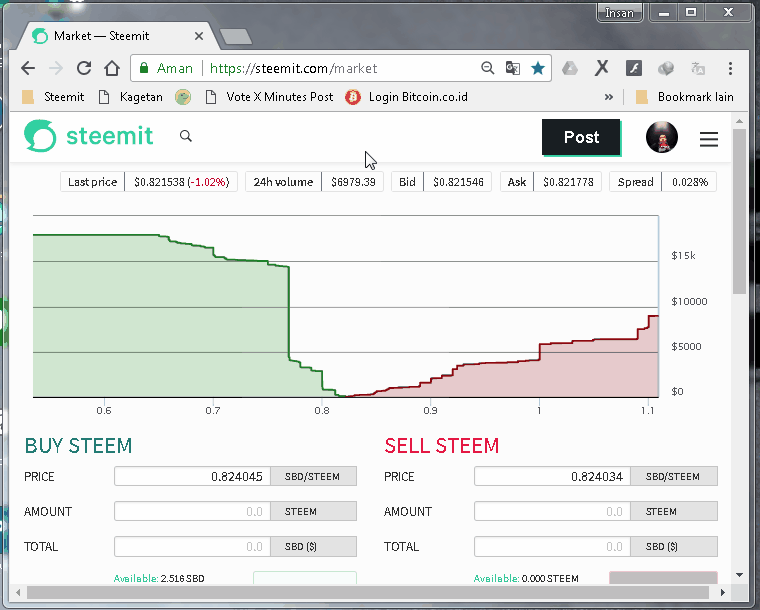Click the address bar URL
Image resolution: width=760 pixels, height=610 pixels.
pyautogui.click(x=293, y=68)
